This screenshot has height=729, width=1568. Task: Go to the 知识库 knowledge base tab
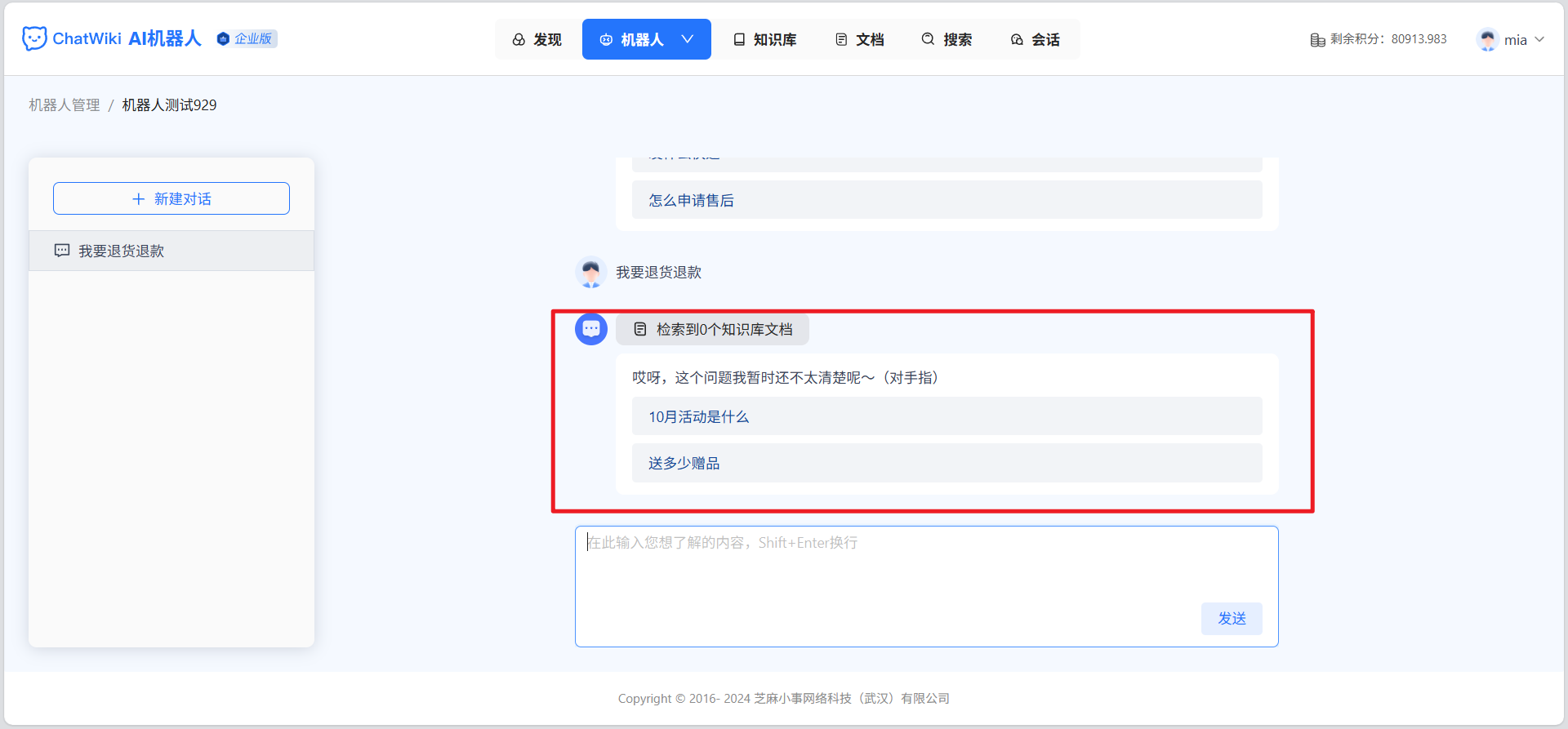[x=764, y=39]
